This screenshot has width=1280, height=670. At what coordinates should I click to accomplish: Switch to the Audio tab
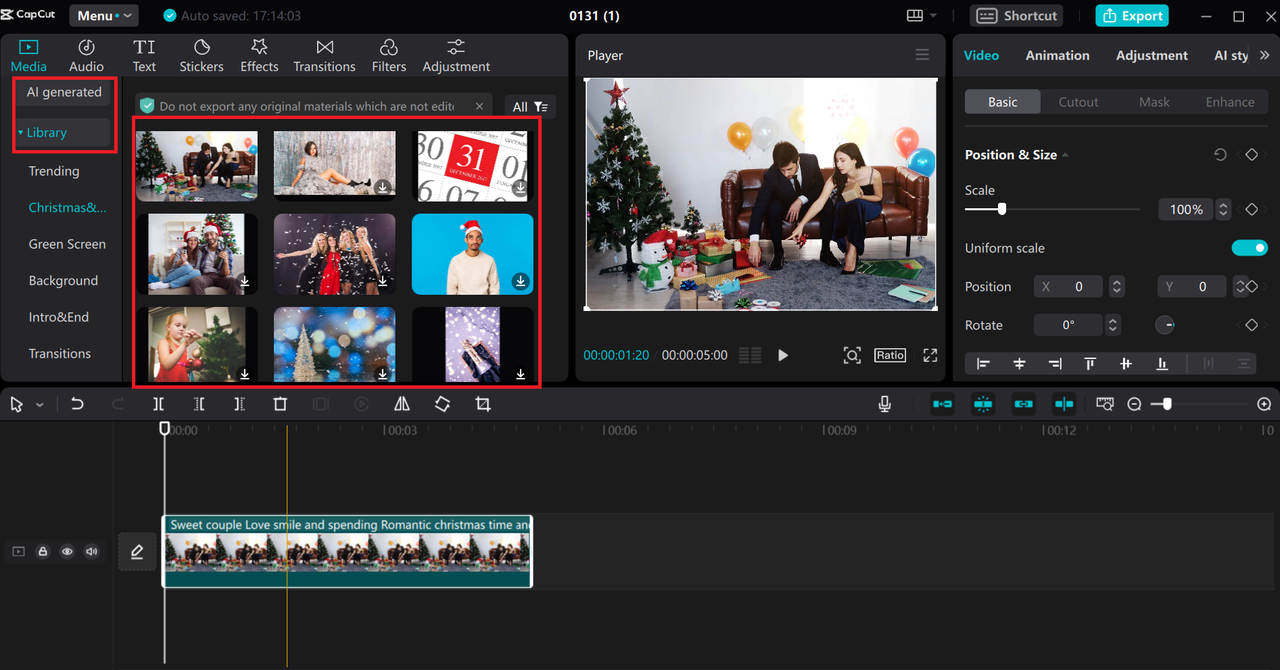coord(86,56)
